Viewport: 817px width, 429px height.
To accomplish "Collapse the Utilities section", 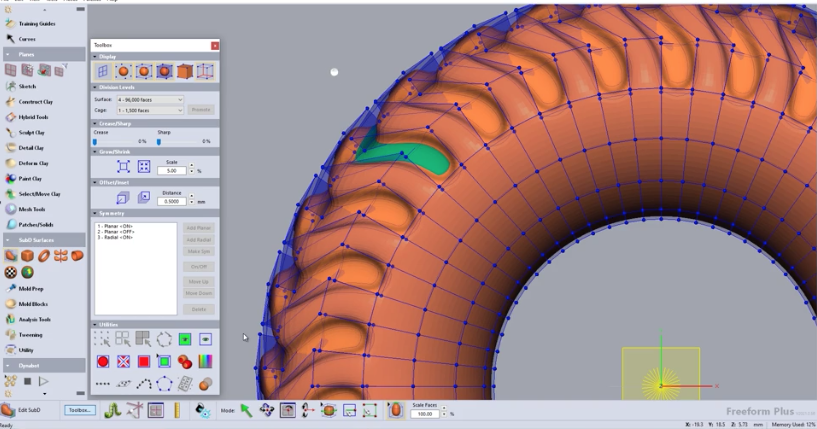I will [95, 325].
